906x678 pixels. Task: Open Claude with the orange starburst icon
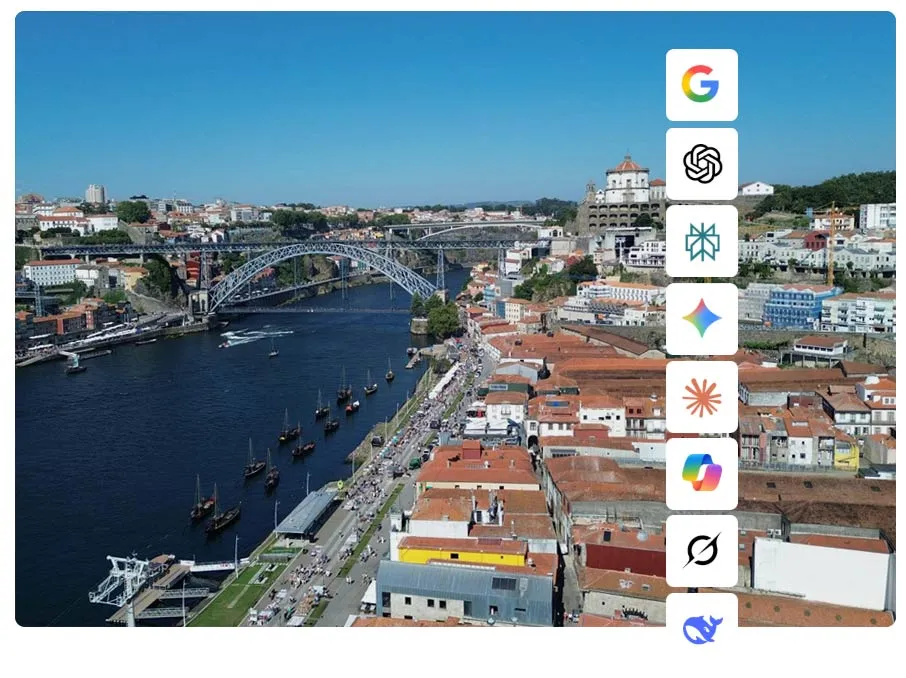click(701, 396)
